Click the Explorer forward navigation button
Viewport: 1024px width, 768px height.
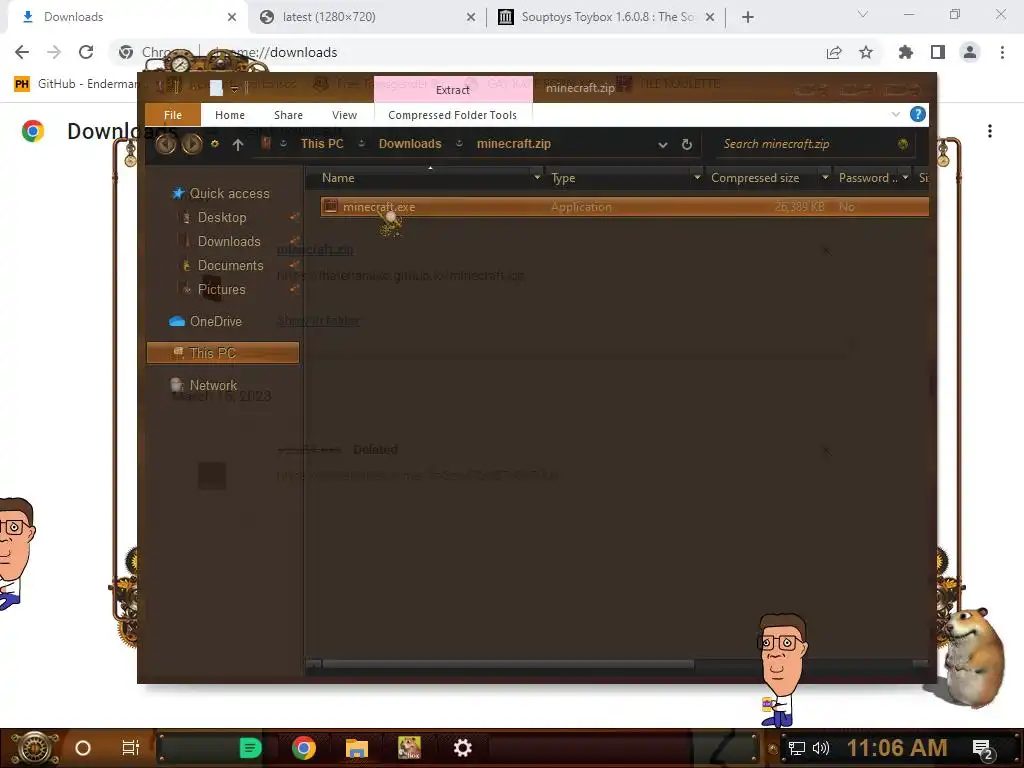(x=191, y=144)
